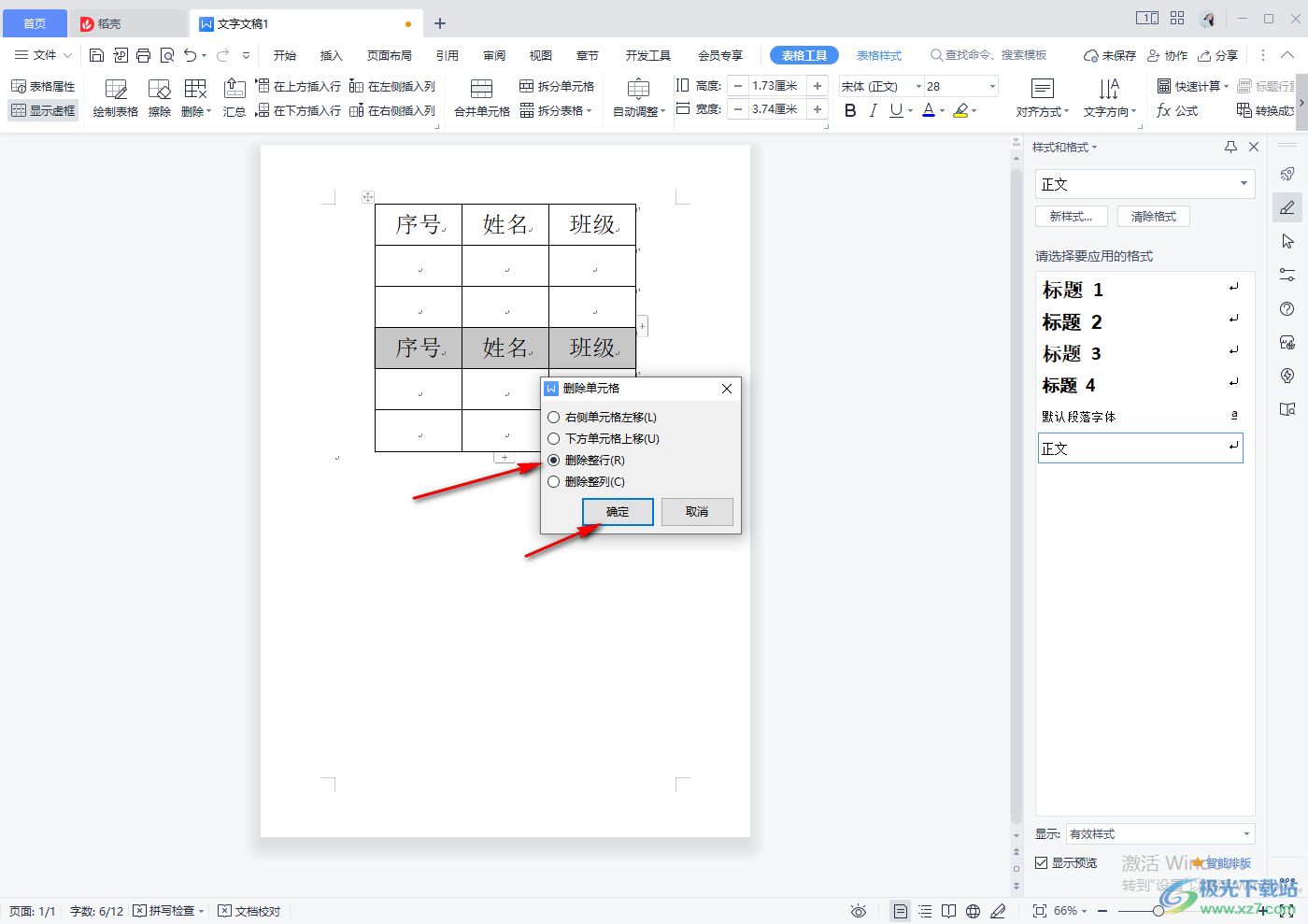1308x924 pixels.
Task: Open Split Table (拆分表格) dropdown
Action: point(557,110)
